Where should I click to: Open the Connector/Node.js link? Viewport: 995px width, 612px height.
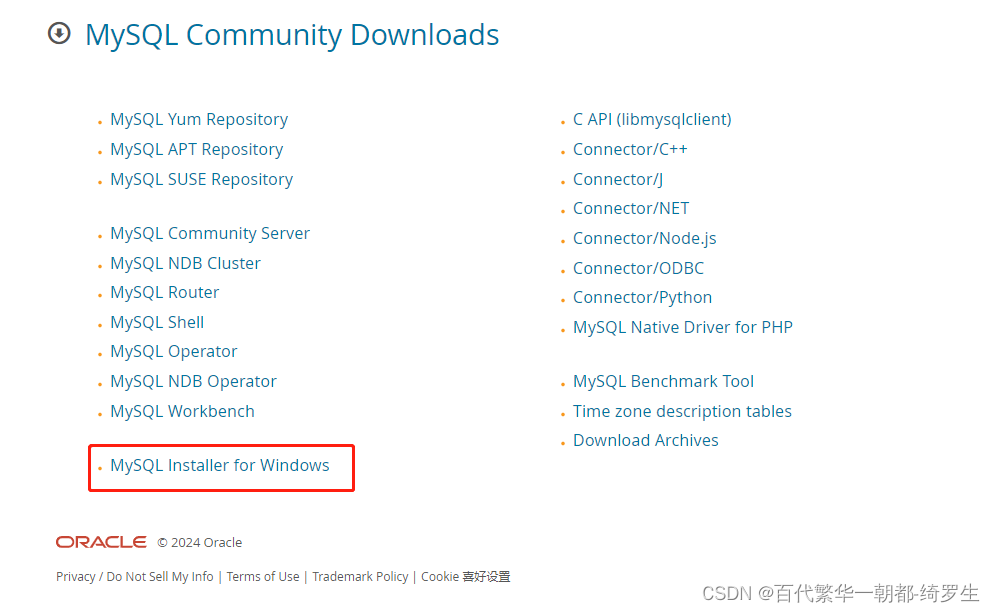pos(644,238)
